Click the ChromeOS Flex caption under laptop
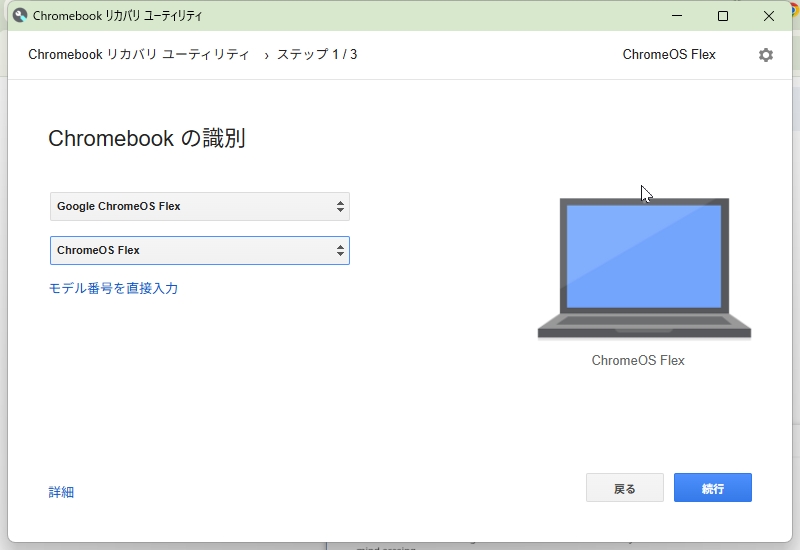 [x=638, y=360]
